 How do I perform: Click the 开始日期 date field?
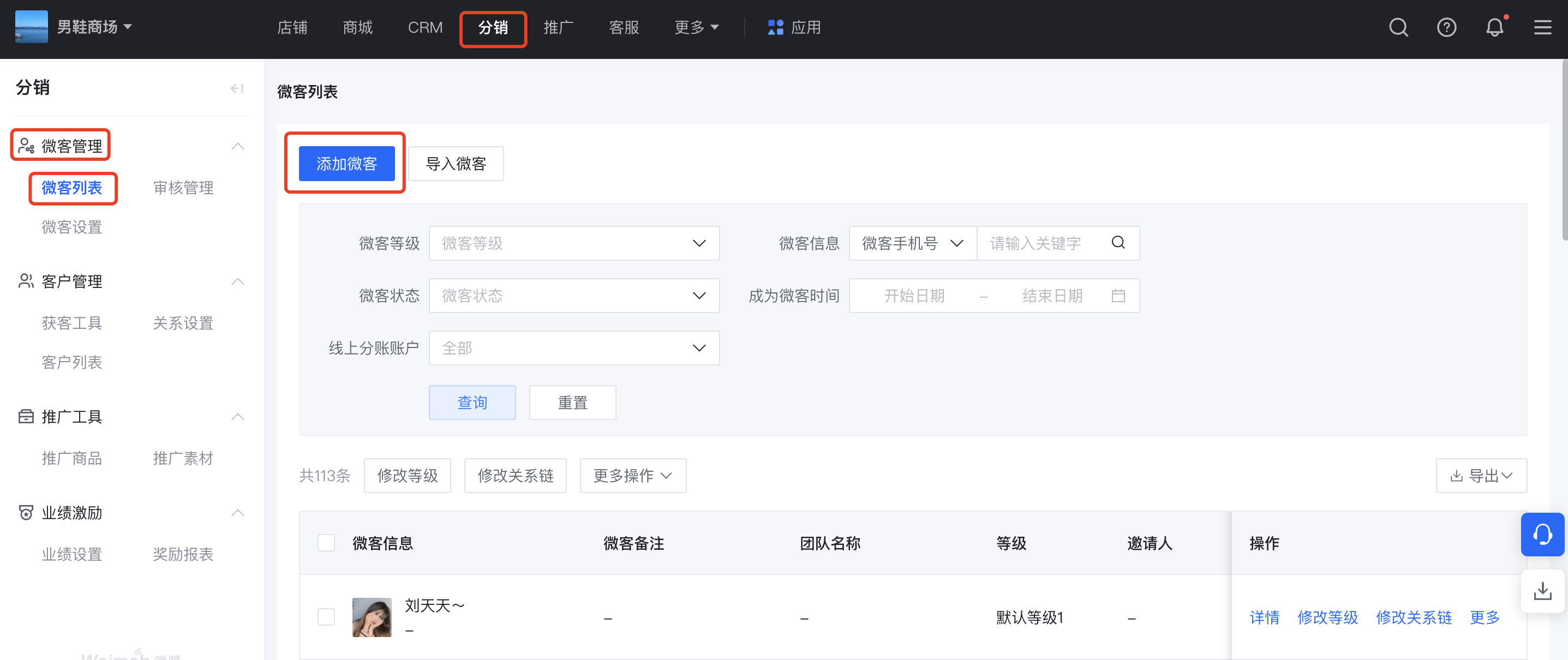pos(914,296)
